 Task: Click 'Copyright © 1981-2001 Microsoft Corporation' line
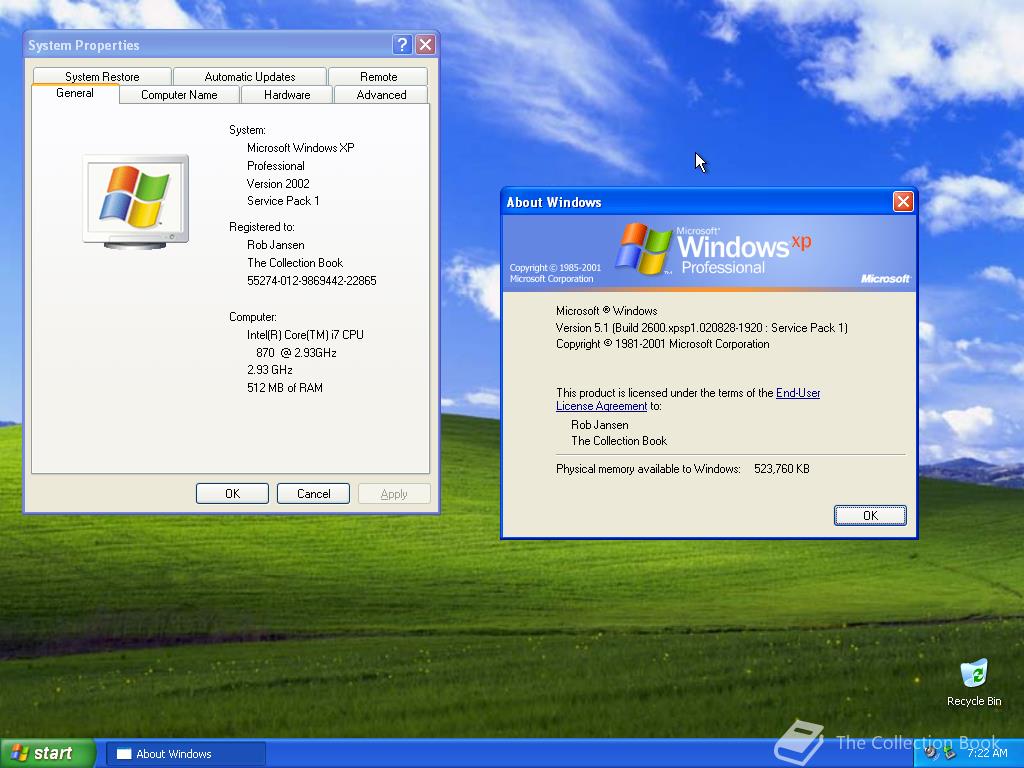tap(662, 344)
